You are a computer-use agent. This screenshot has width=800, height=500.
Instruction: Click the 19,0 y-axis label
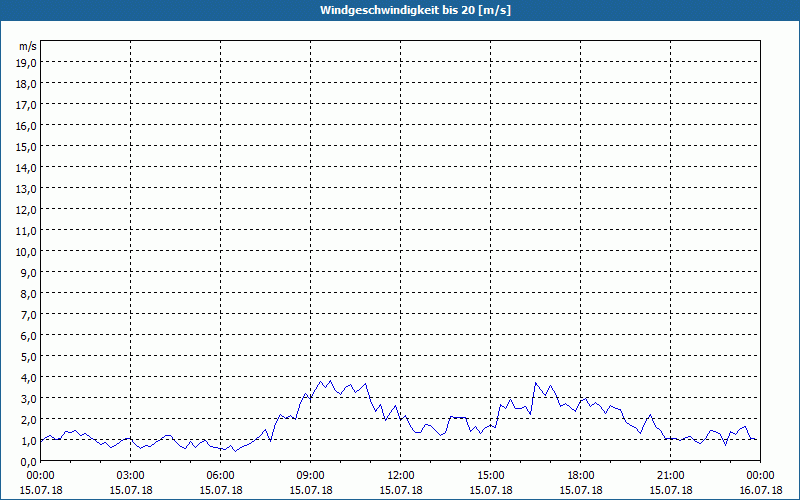[x=27, y=63]
